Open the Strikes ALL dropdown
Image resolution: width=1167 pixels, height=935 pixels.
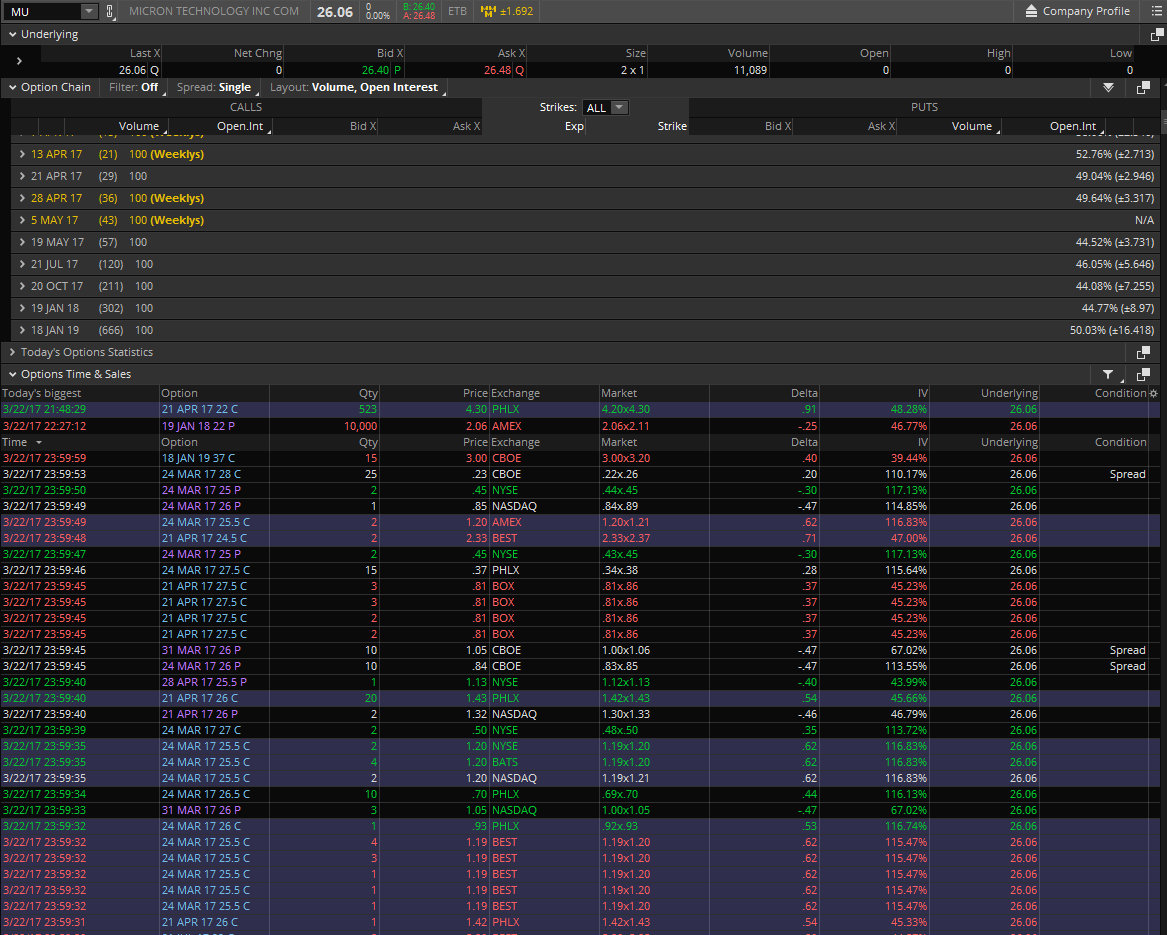606,108
